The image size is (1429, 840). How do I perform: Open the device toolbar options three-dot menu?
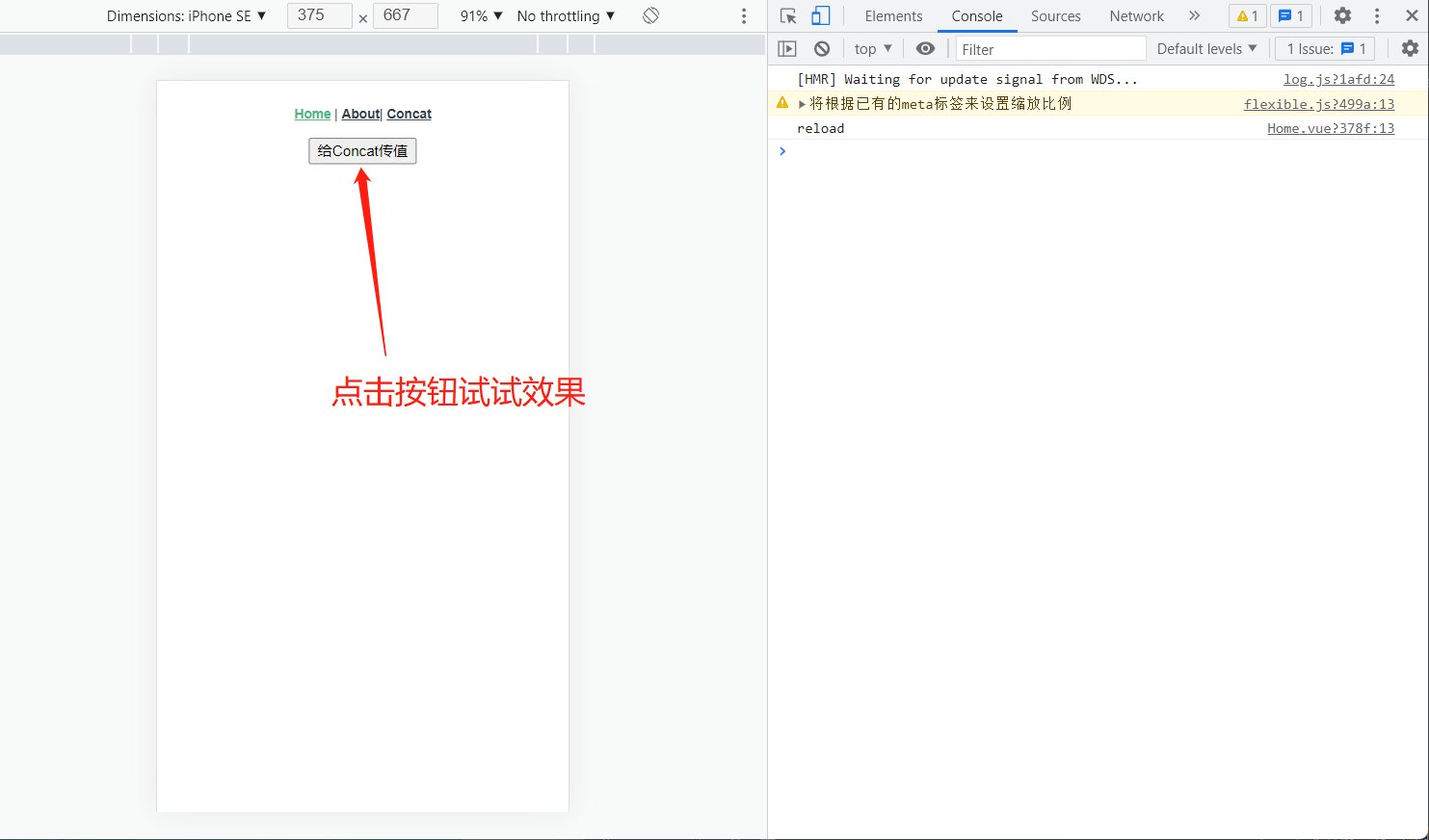743,15
